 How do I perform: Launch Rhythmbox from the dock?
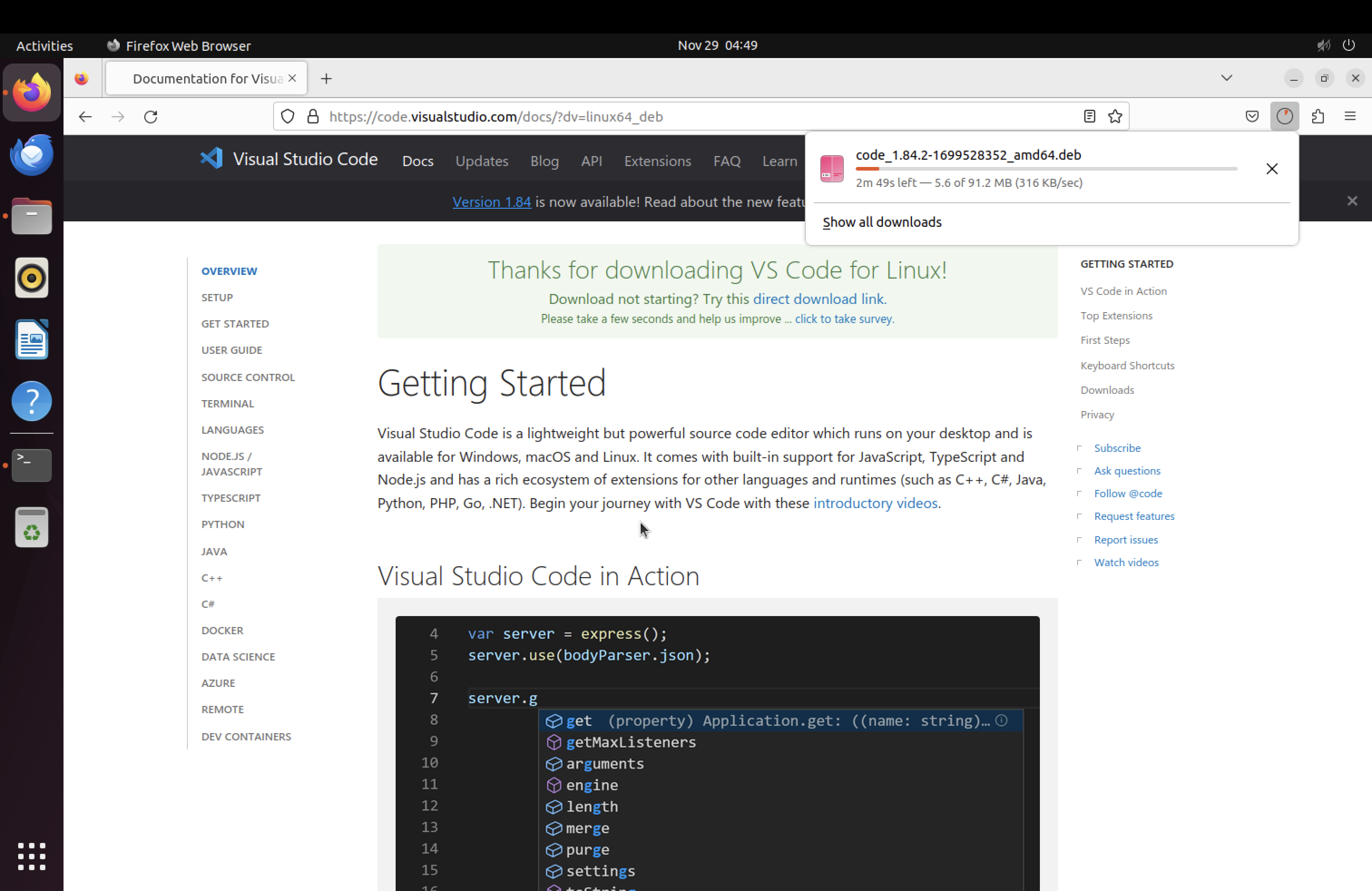coord(32,278)
